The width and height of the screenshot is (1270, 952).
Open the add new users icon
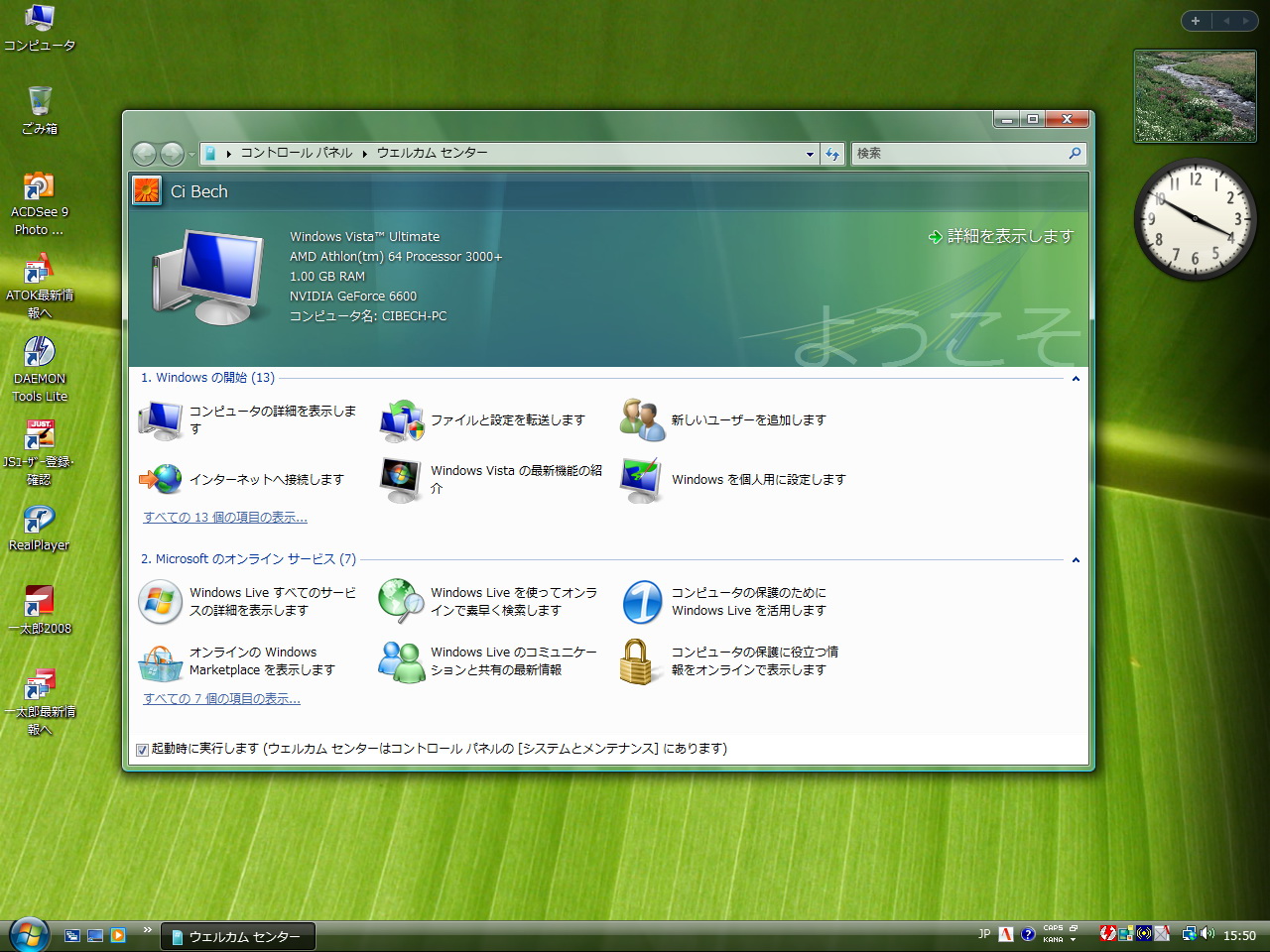click(x=642, y=420)
